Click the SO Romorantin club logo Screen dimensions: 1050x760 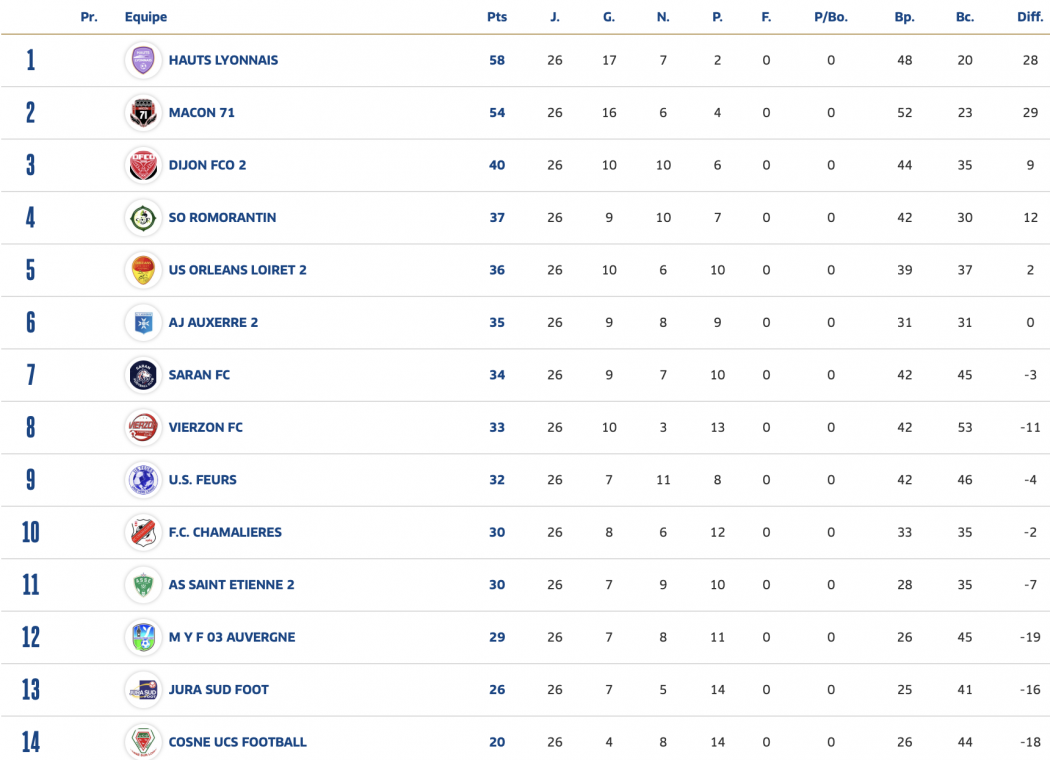pyautogui.click(x=143, y=218)
